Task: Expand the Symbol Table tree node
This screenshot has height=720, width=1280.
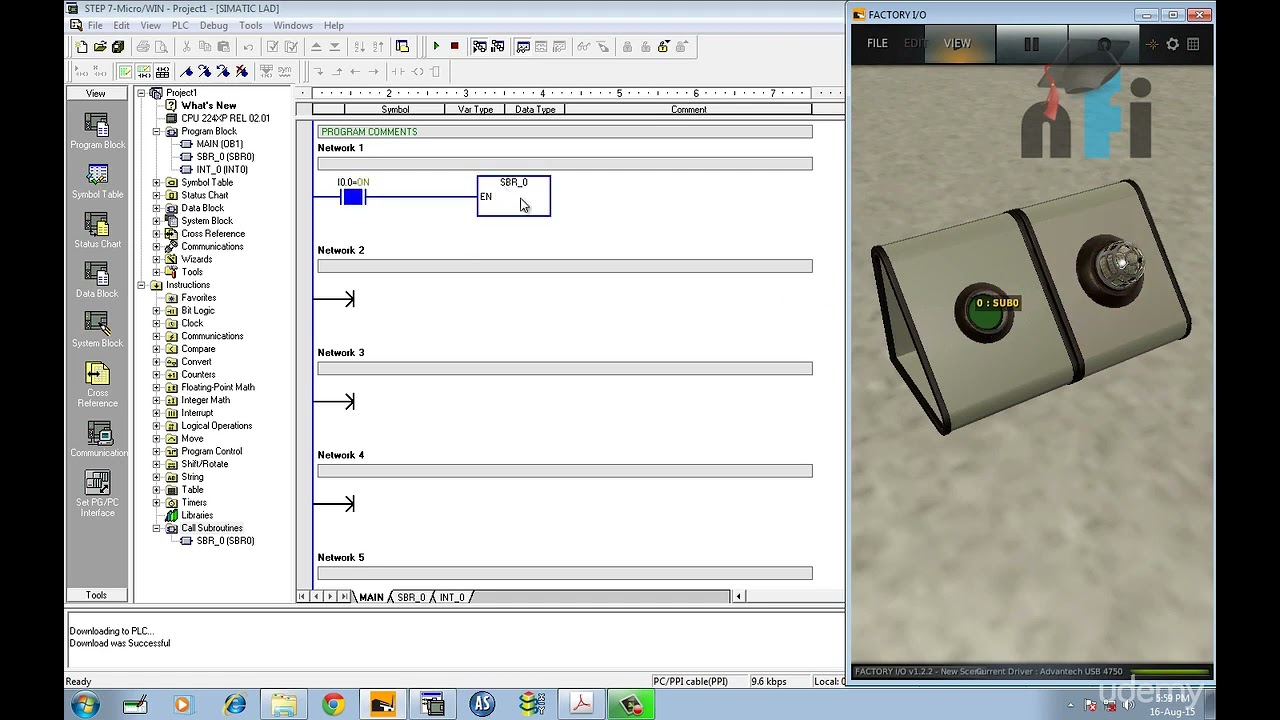Action: point(156,182)
